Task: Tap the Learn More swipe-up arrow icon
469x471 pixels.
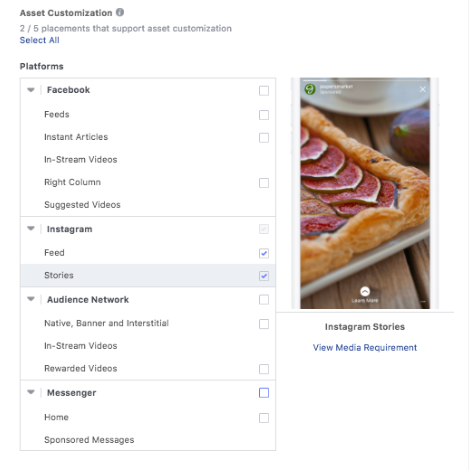Action: click(365, 291)
